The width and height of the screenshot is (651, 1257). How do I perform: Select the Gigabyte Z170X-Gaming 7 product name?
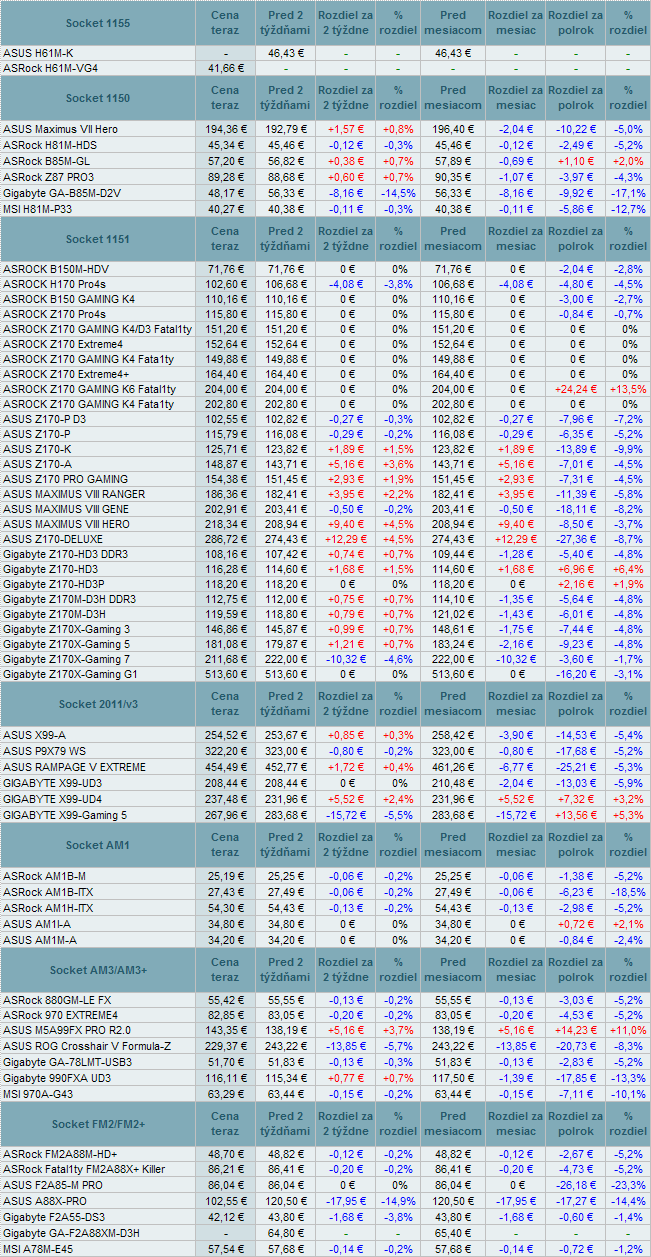click(x=66, y=658)
